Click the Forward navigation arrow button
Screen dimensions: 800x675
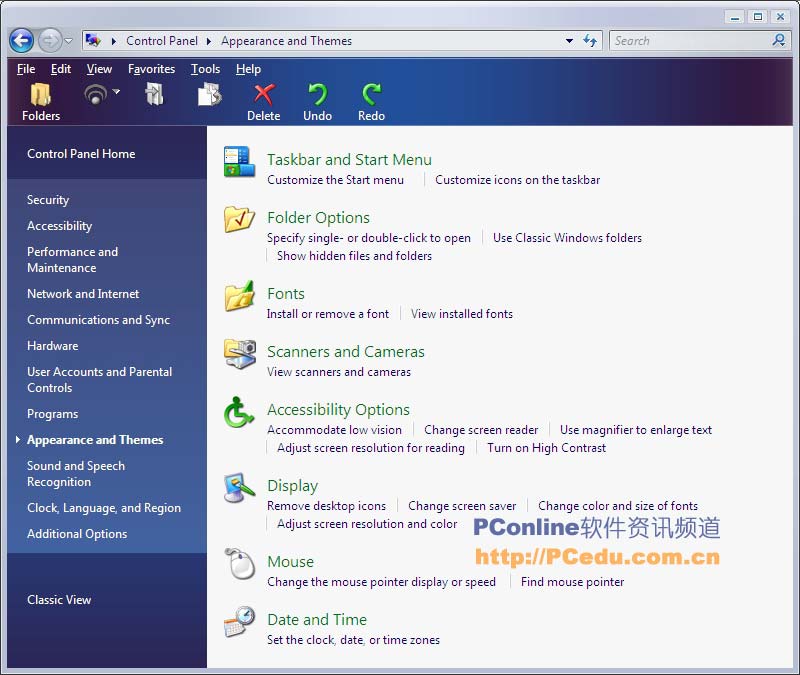click(49, 40)
